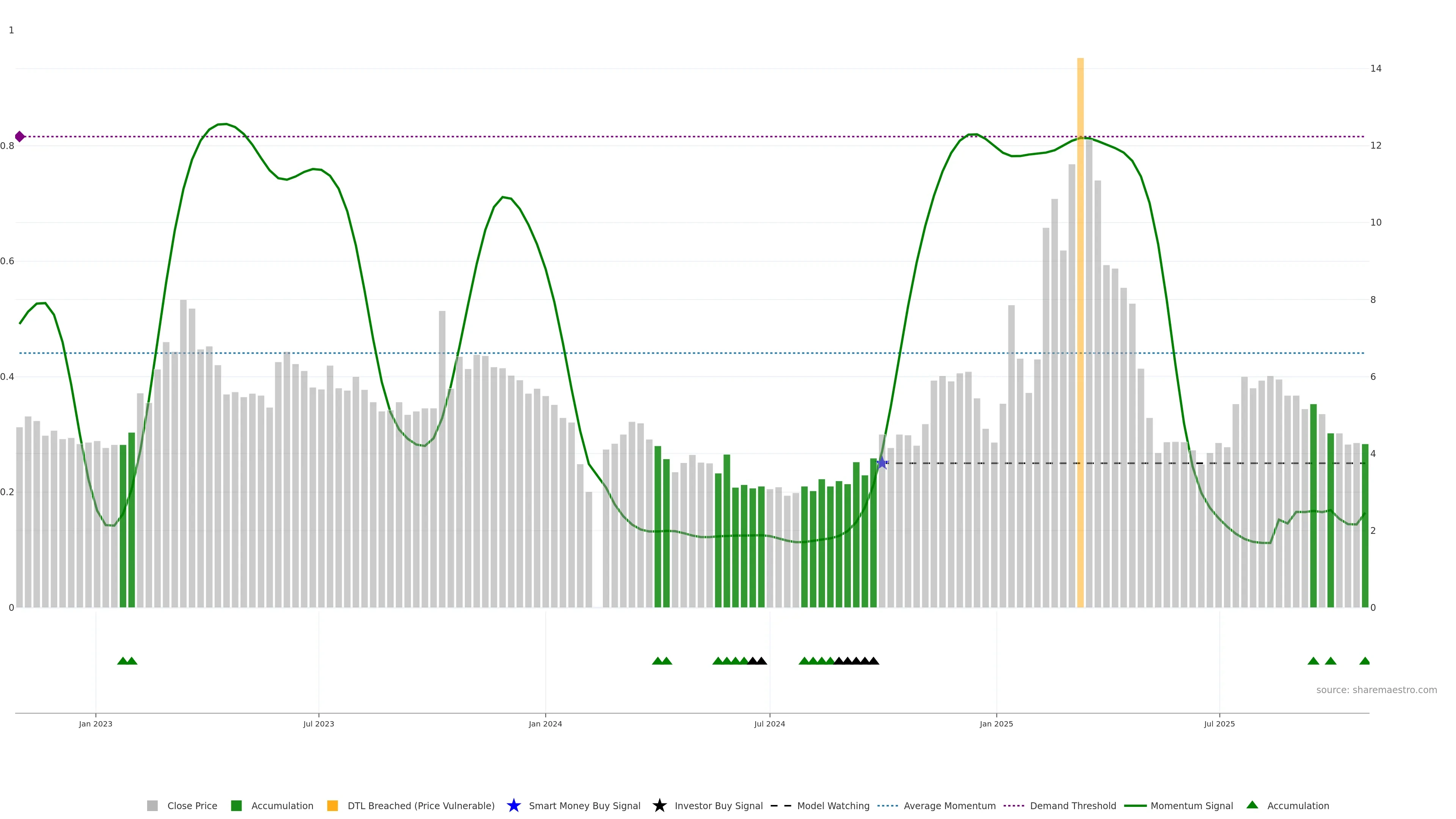The height and width of the screenshot is (819, 1456).
Task: Click the last black triangle marker
Action: click(873, 661)
